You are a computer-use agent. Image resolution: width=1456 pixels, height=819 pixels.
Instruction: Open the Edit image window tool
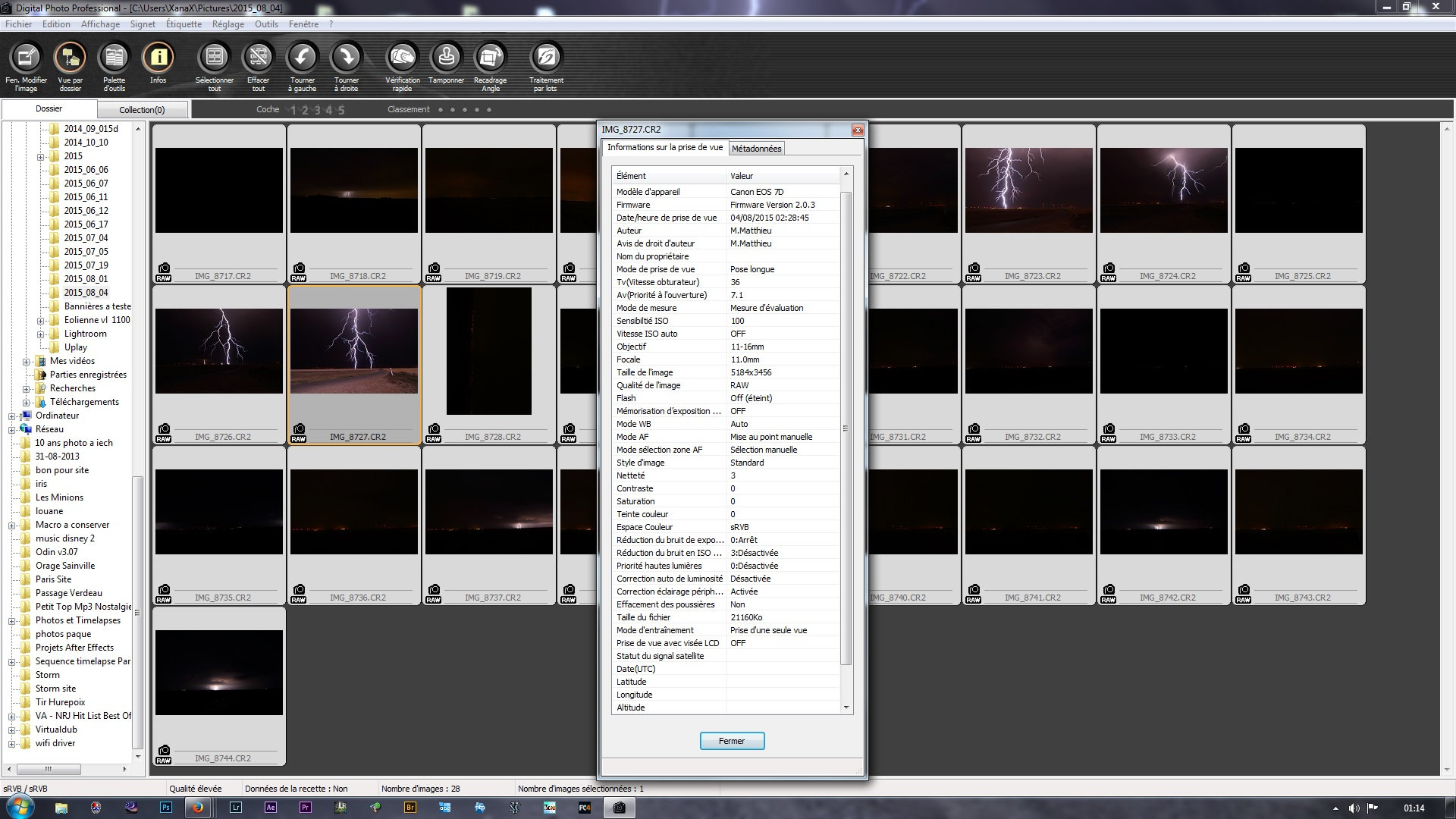pyautogui.click(x=26, y=58)
